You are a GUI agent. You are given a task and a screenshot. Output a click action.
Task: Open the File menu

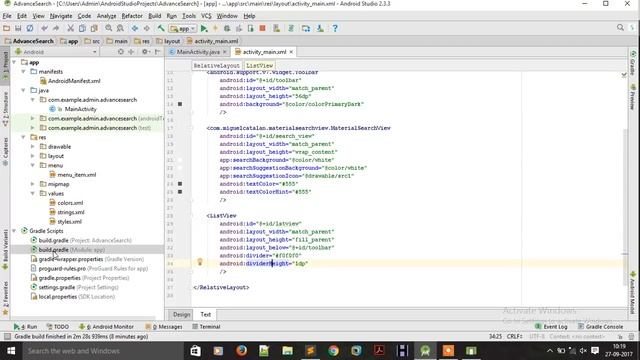pos(7,16)
